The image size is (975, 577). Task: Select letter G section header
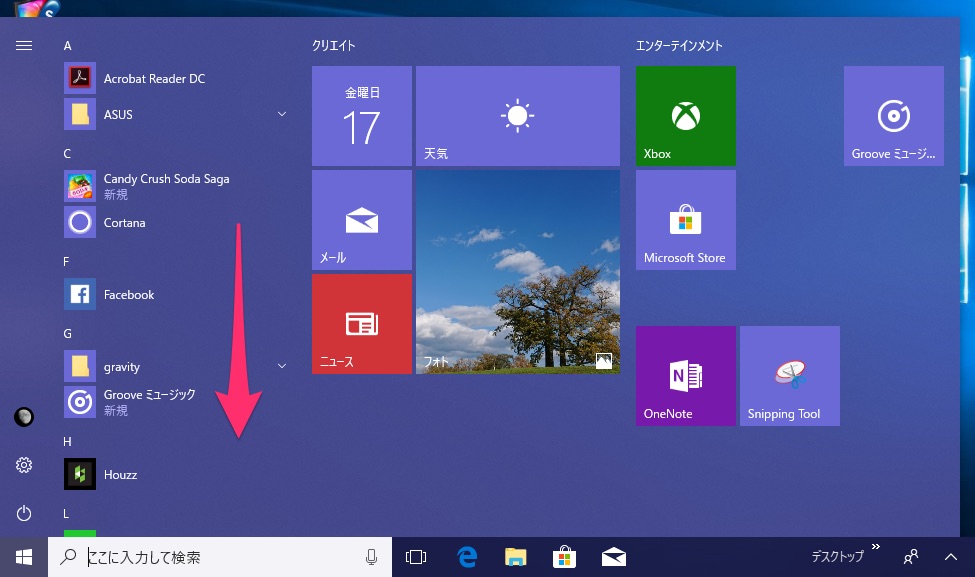point(67,333)
